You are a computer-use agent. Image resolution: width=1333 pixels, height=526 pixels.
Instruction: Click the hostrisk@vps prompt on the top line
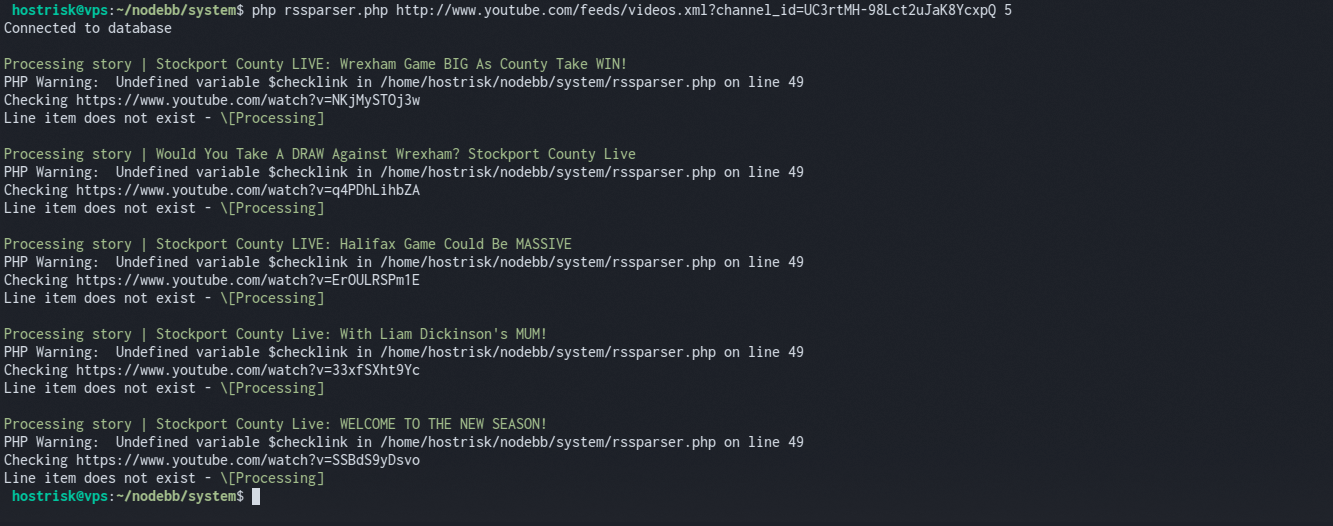point(60,10)
